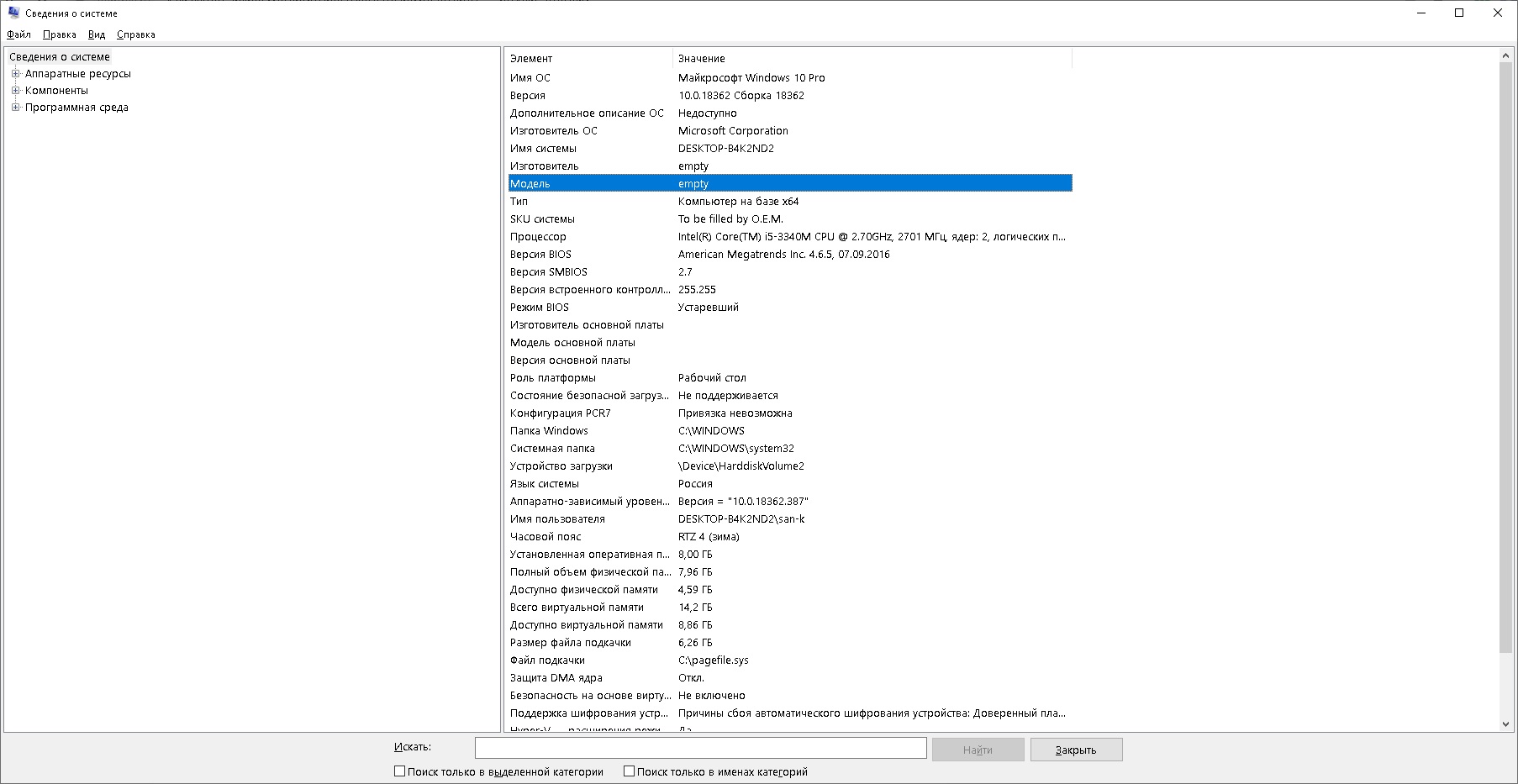Expand the Программная среда tree node
This screenshot has height=784, width=1518.
tap(15, 108)
